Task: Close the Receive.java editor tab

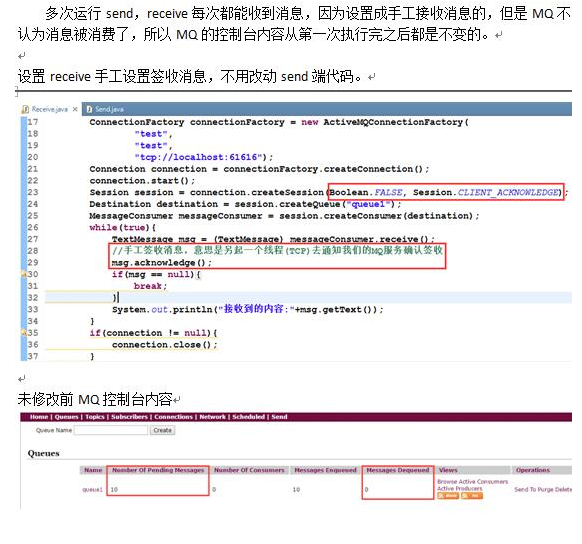Action: pos(75,109)
